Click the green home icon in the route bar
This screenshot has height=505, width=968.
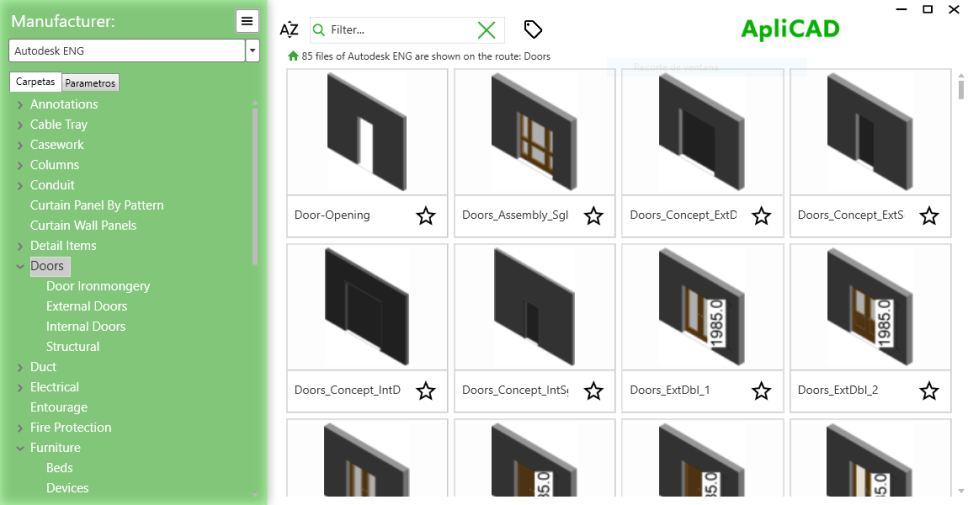(x=293, y=57)
